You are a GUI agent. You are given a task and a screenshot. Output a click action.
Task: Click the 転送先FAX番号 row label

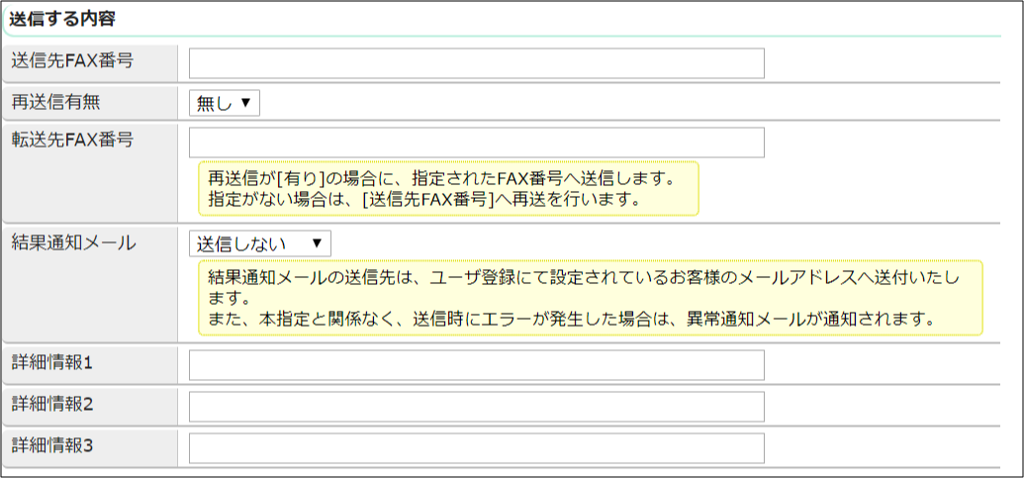(x=72, y=139)
